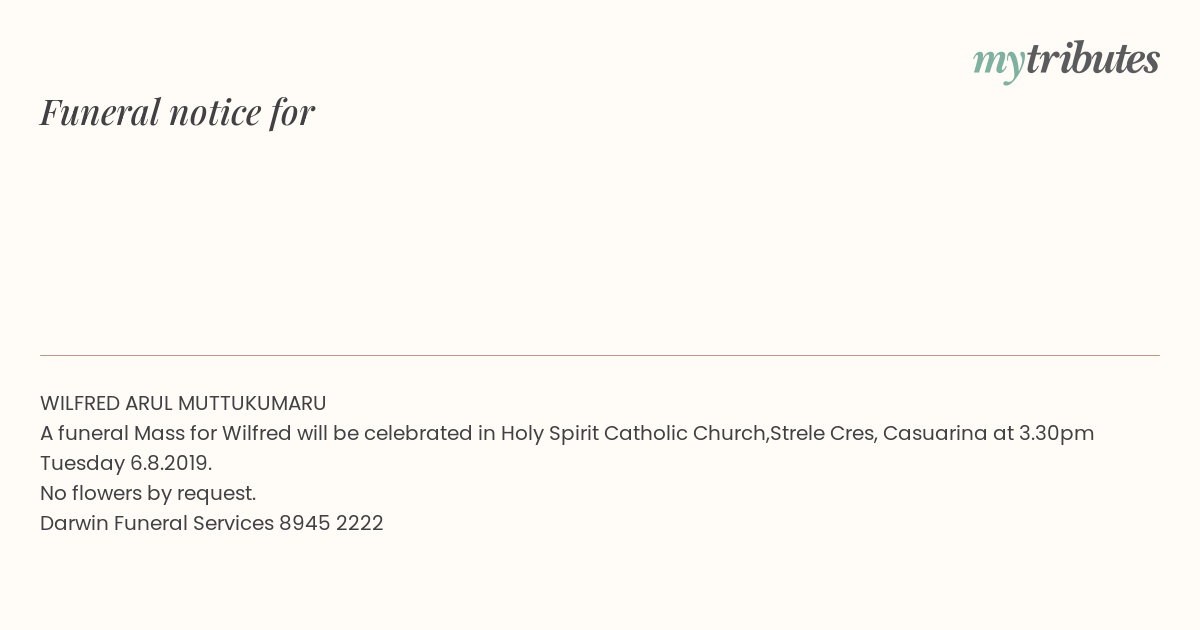Image resolution: width=1200 pixels, height=630 pixels.
Task: Click the surname MUTTUKUMARU
Action: coord(252,403)
